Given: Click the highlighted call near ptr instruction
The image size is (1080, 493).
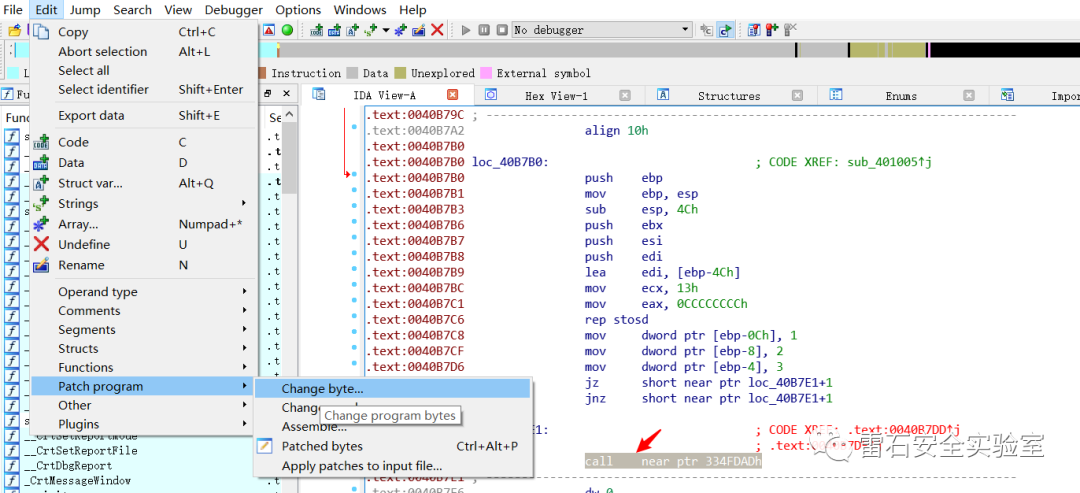Looking at the screenshot, I should tap(672, 462).
